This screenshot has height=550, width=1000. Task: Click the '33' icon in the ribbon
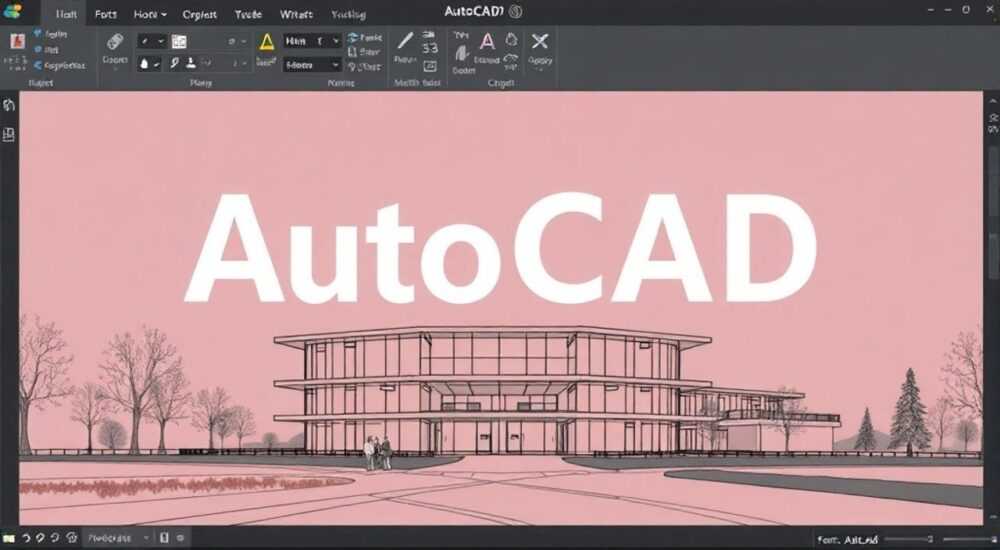click(x=430, y=48)
